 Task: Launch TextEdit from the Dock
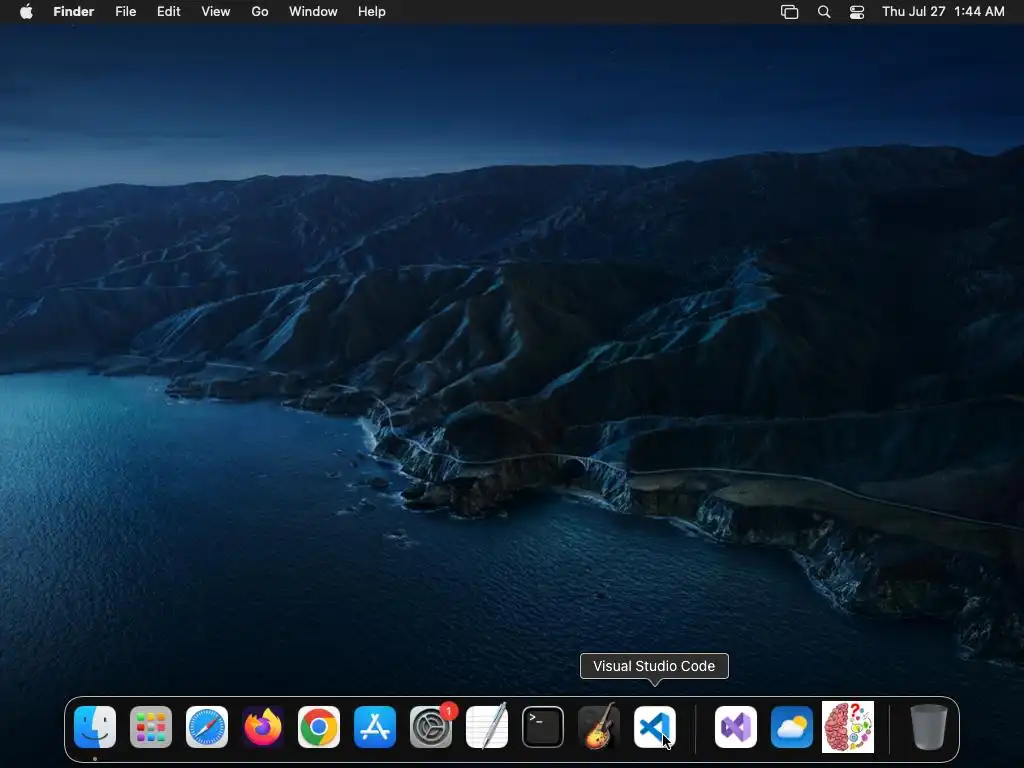(487, 728)
